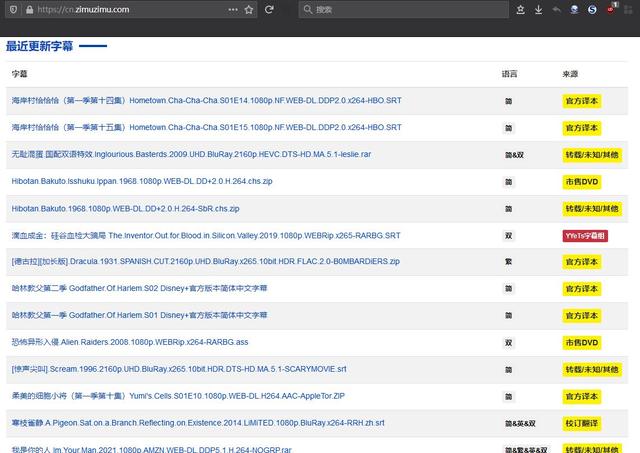This screenshot has width=640, height=453.
Task: Click the 校订翻译 tag on Pigeon row
Action: (582, 423)
